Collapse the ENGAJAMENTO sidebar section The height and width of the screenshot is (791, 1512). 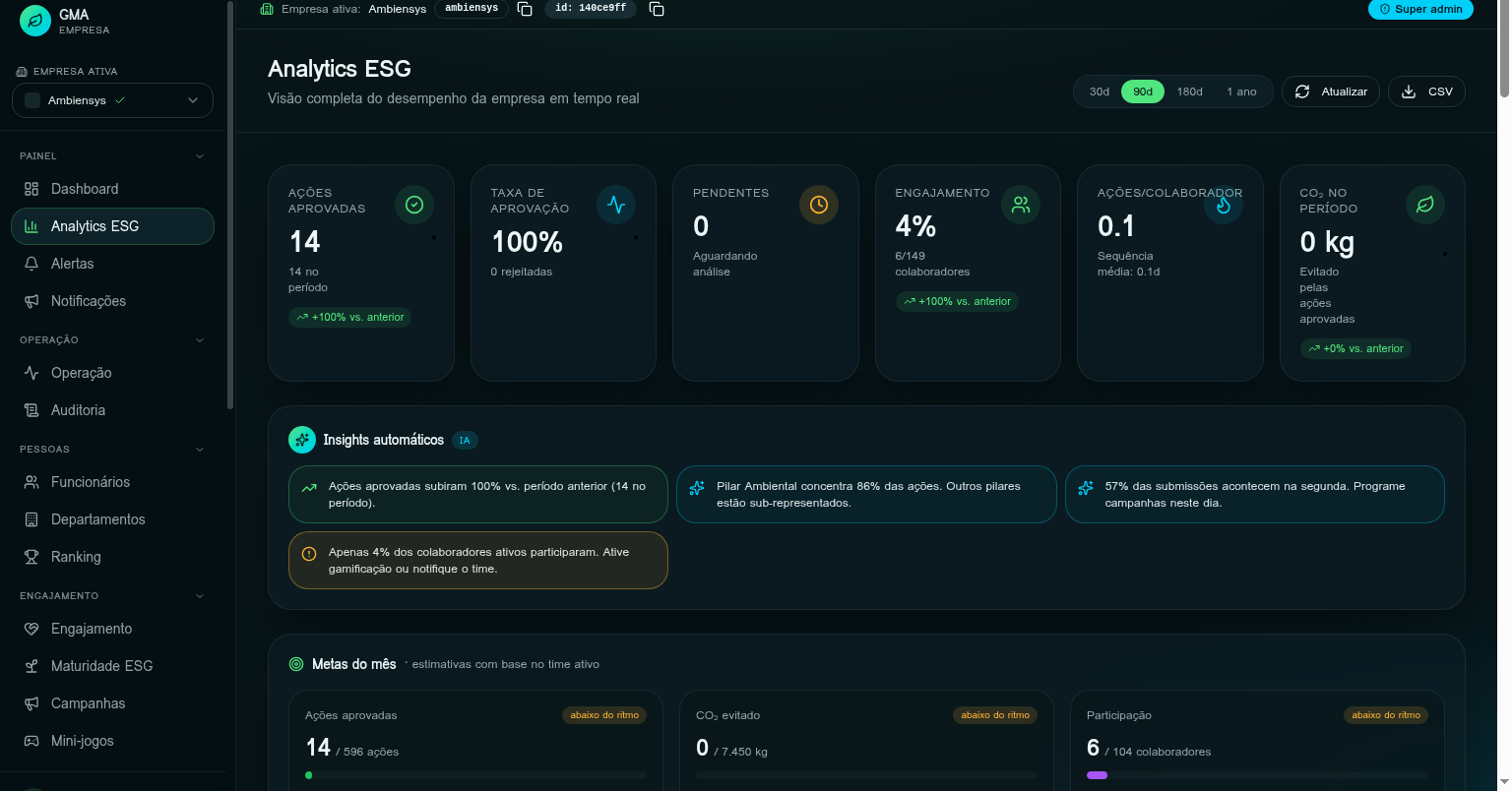(x=200, y=596)
